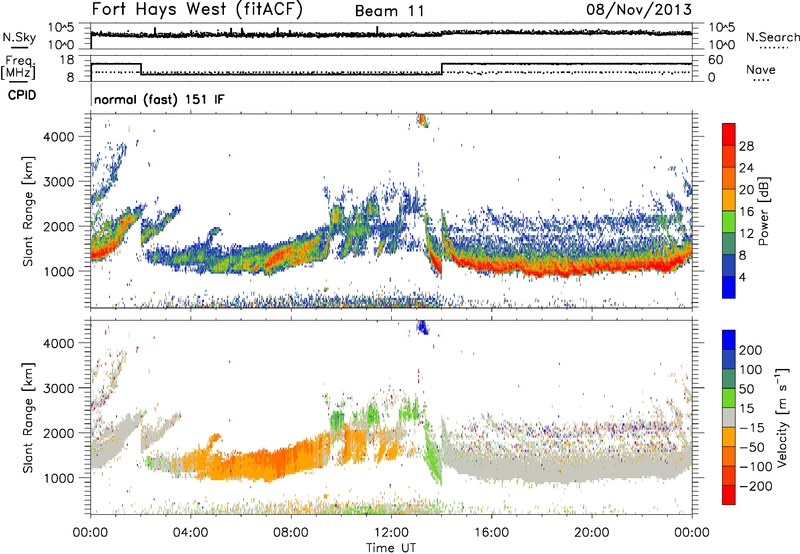Screen dimensions: 800x554
Task: Click the 'N.Search' legend label
Action: point(772,37)
